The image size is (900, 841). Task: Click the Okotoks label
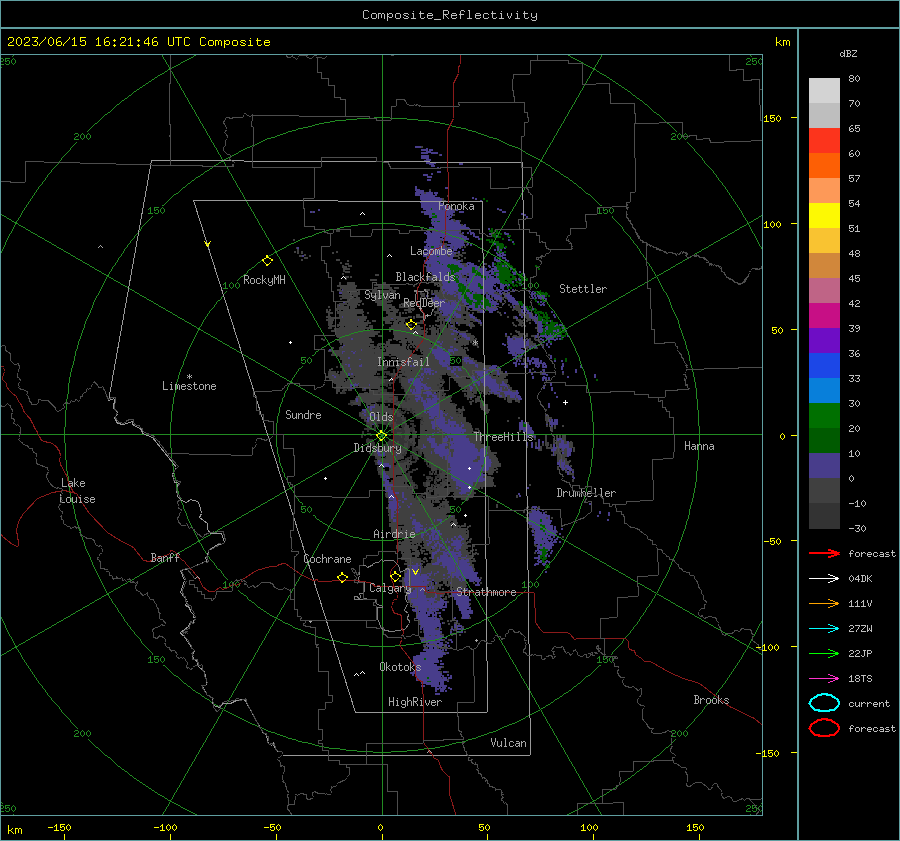(x=400, y=667)
